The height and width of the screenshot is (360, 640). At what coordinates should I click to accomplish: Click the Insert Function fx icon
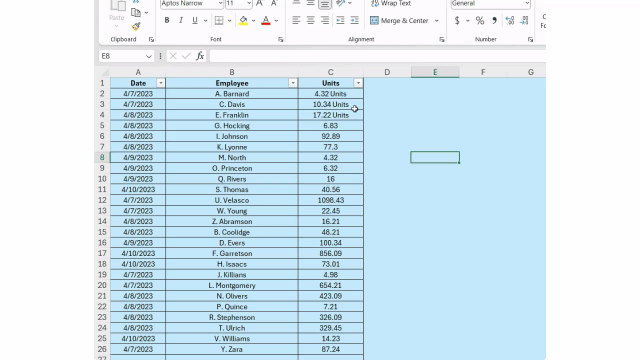200,56
